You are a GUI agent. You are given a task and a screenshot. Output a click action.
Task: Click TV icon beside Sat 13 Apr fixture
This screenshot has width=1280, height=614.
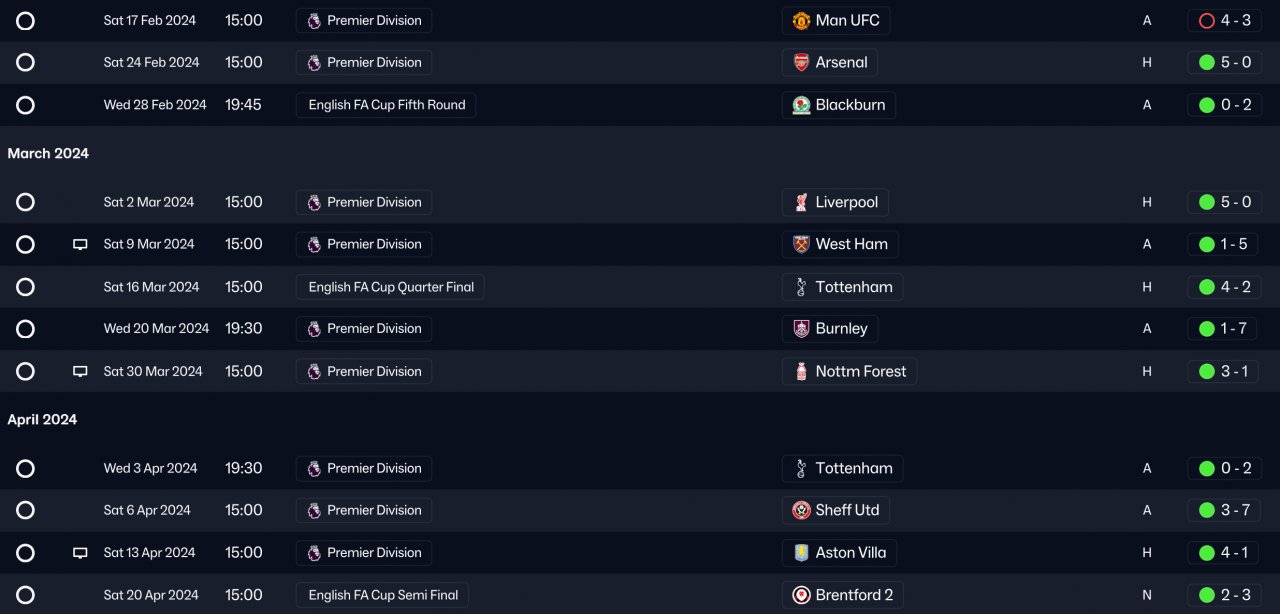point(80,553)
